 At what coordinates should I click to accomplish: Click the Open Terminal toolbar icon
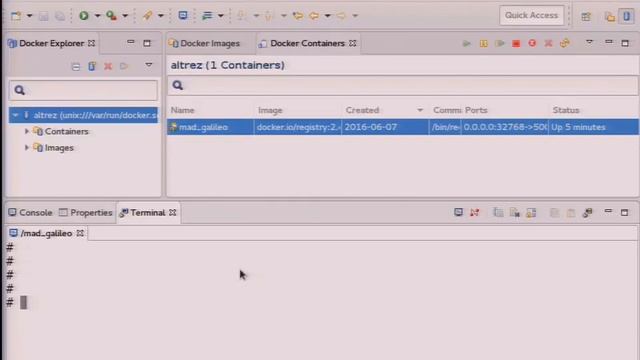(183, 16)
